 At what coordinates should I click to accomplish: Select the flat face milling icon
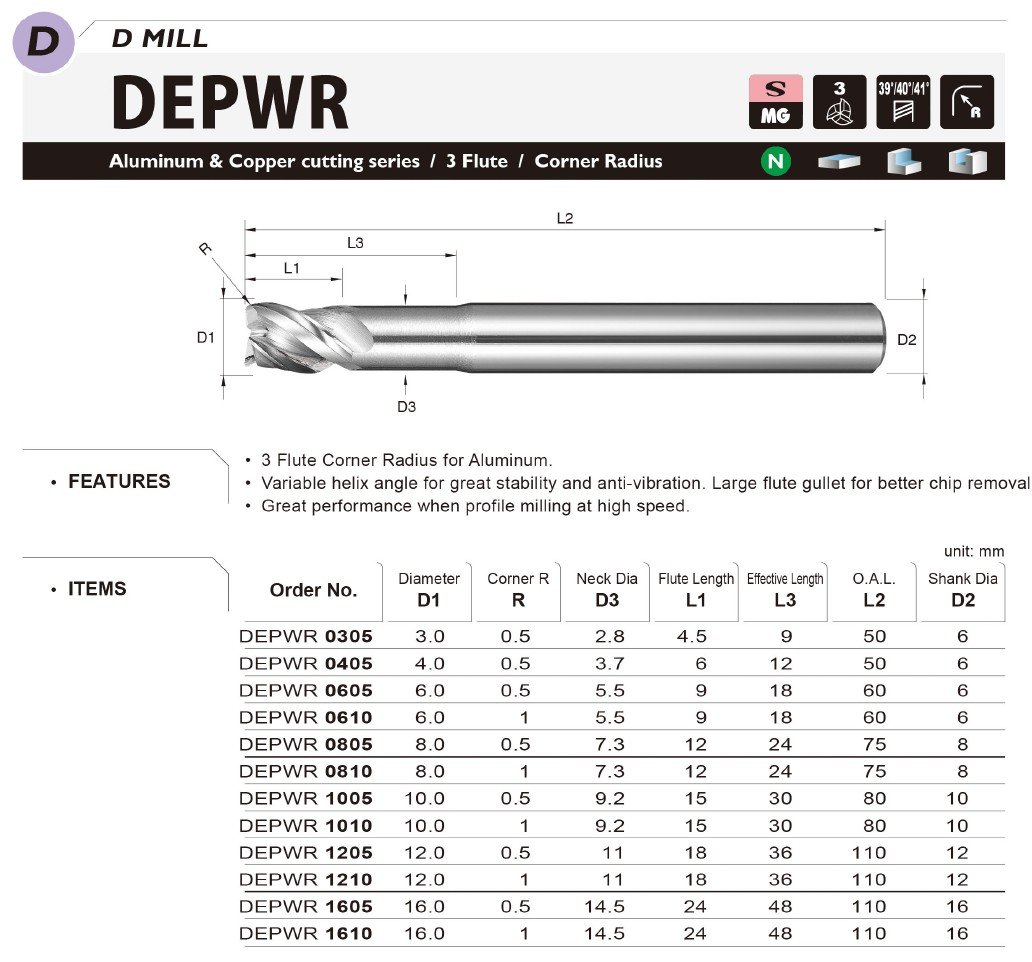(838, 161)
